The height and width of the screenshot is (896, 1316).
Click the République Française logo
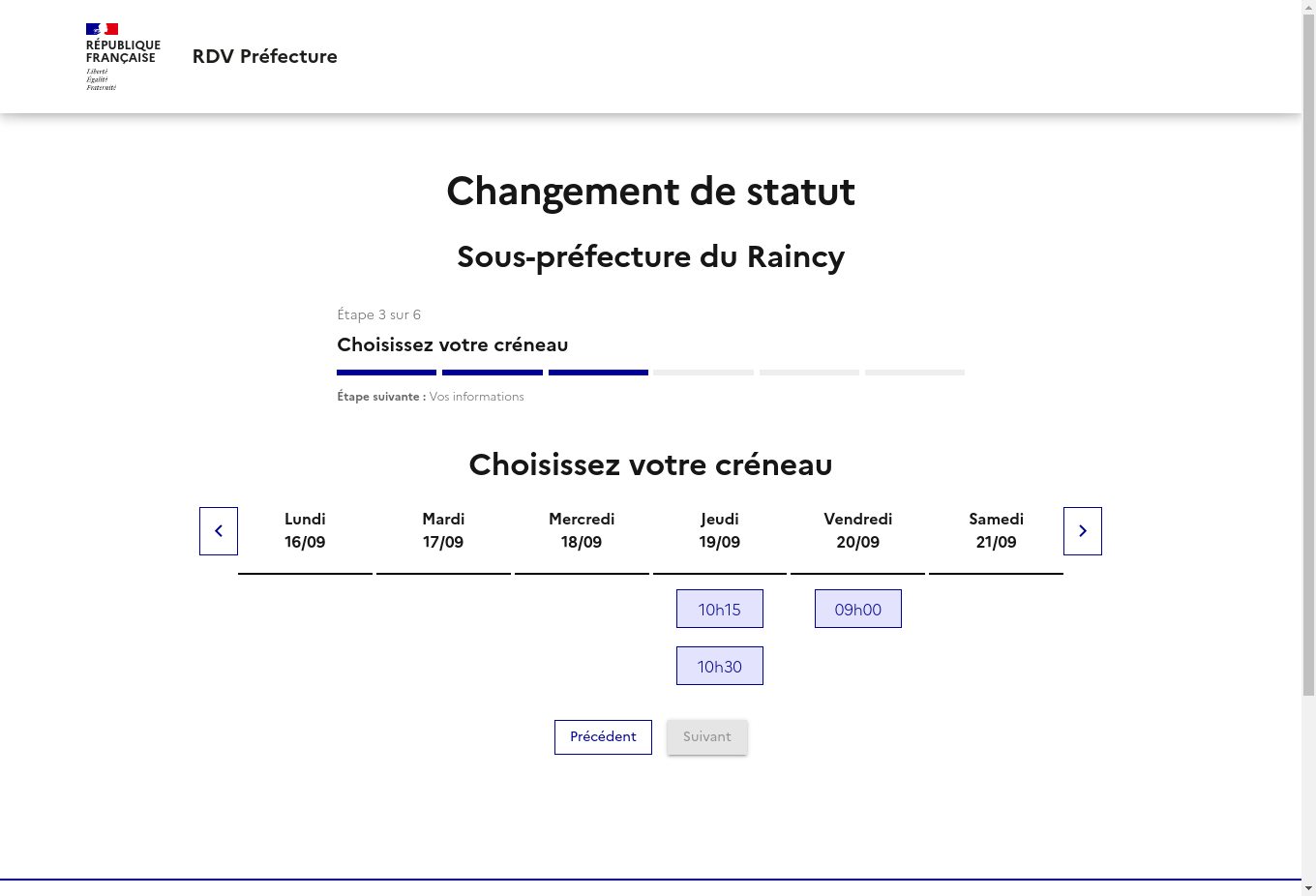pos(123,57)
